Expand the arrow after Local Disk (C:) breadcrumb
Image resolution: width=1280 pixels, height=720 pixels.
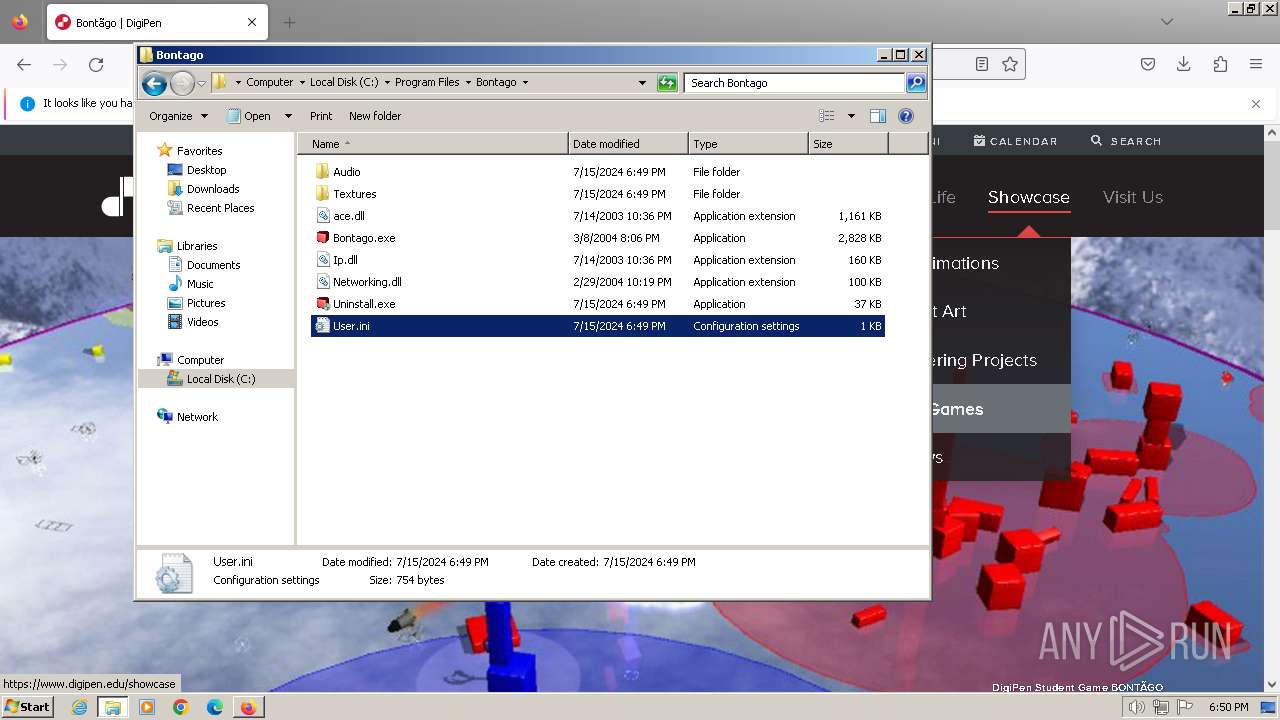[x=387, y=83]
